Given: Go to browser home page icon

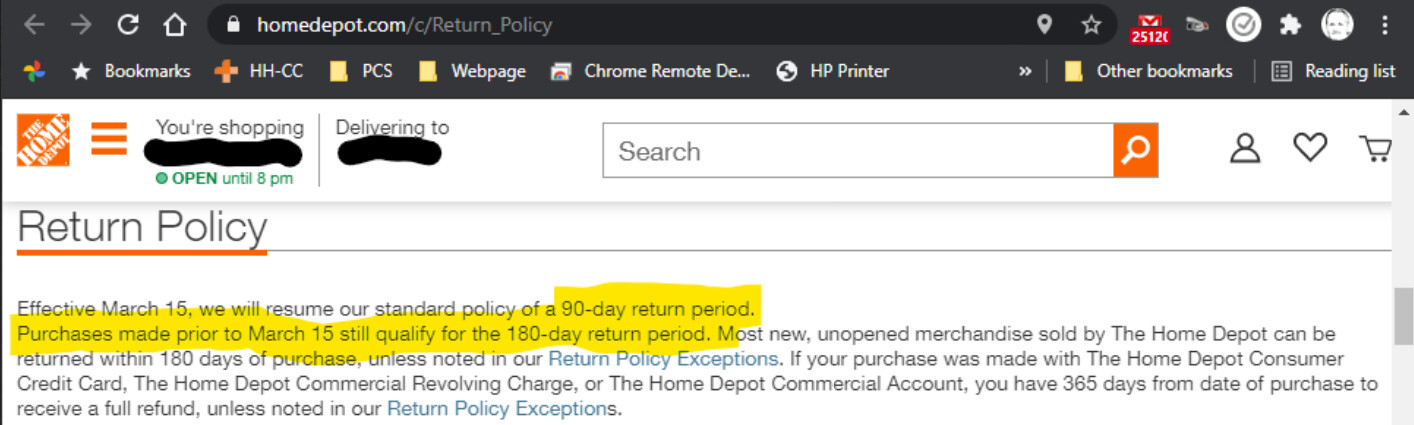Looking at the screenshot, I should tap(175, 25).
